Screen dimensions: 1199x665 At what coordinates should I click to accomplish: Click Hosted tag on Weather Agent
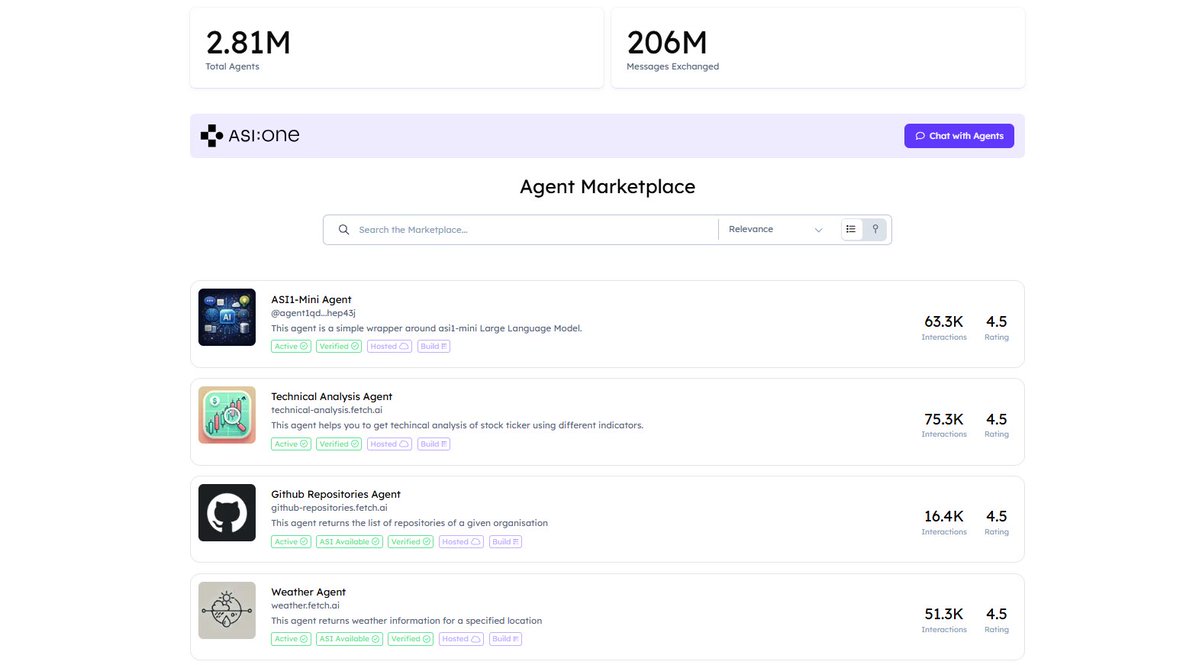tap(461, 639)
